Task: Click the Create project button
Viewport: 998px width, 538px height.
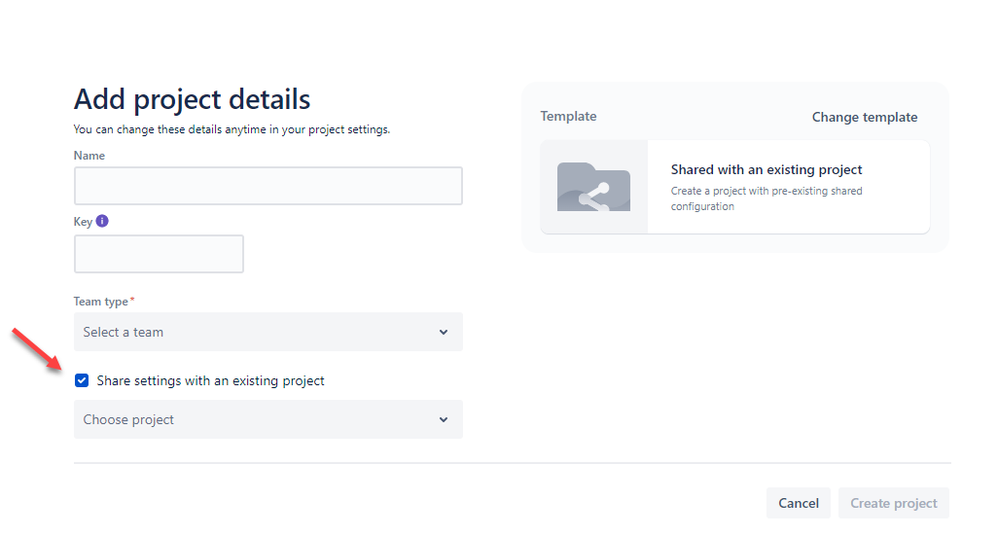Action: click(x=894, y=503)
